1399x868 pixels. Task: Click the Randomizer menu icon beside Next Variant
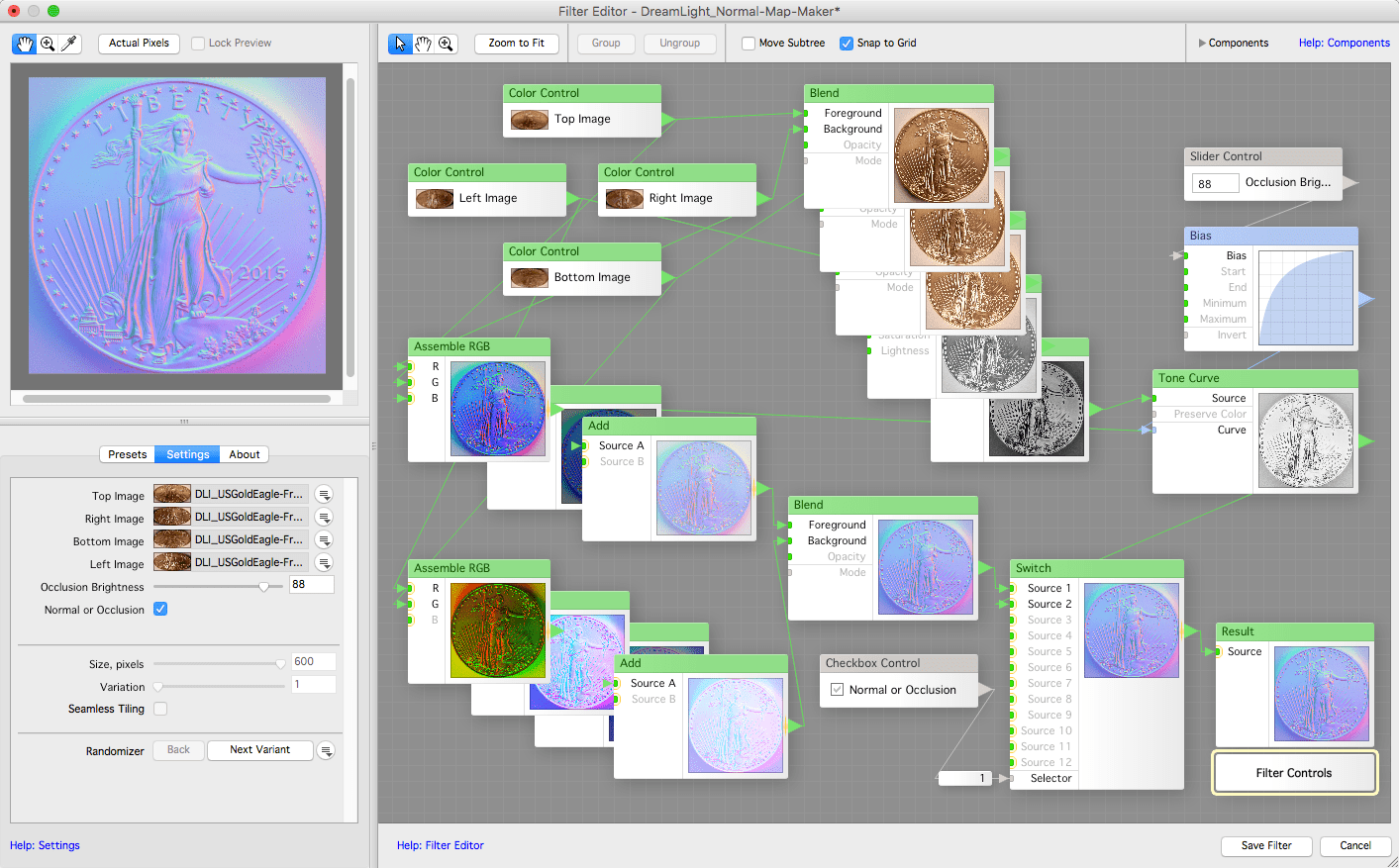(326, 750)
